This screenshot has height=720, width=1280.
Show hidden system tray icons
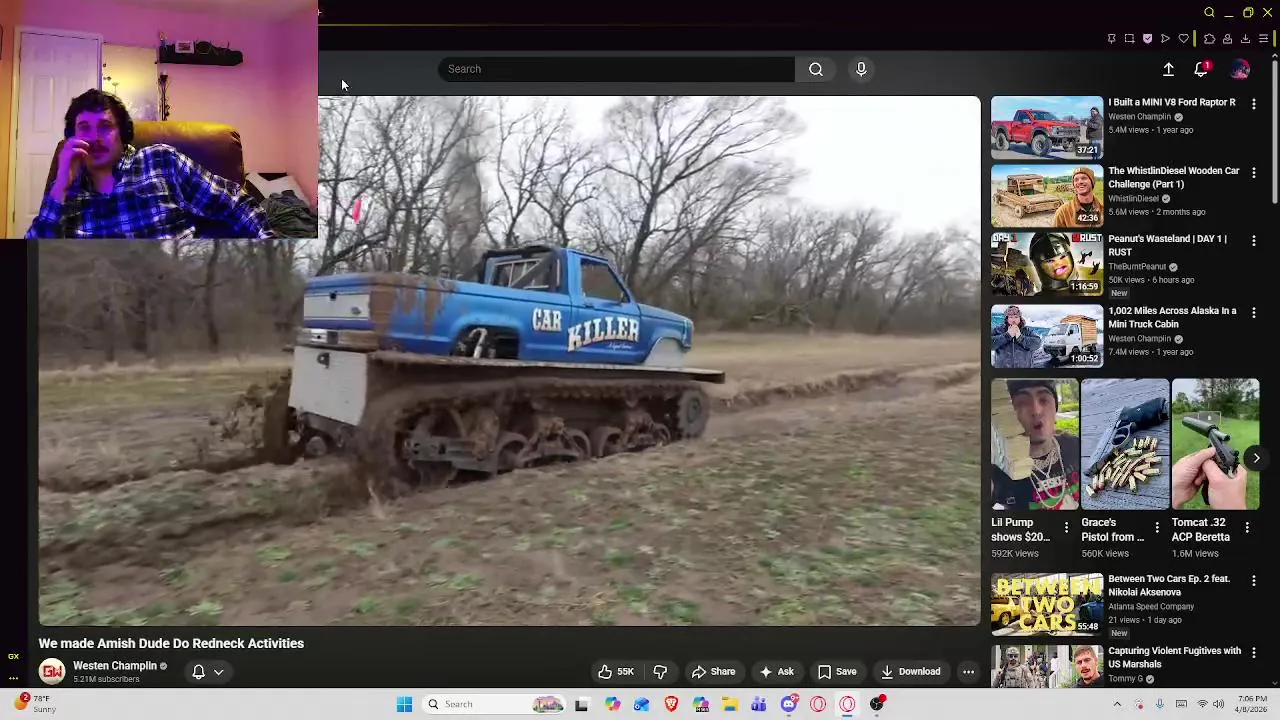(x=1117, y=704)
